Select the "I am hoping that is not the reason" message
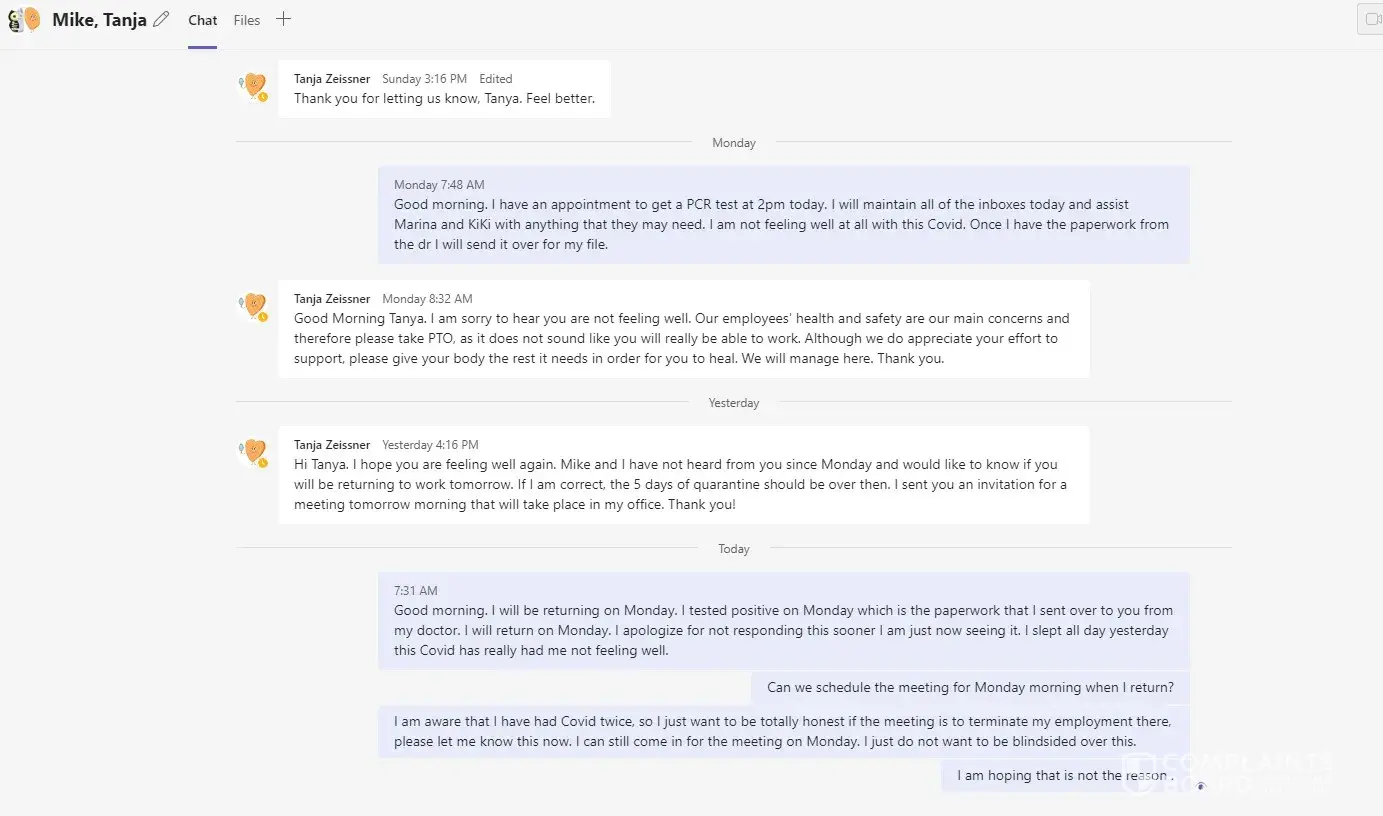The height and width of the screenshot is (816, 1383). [x=1064, y=776]
